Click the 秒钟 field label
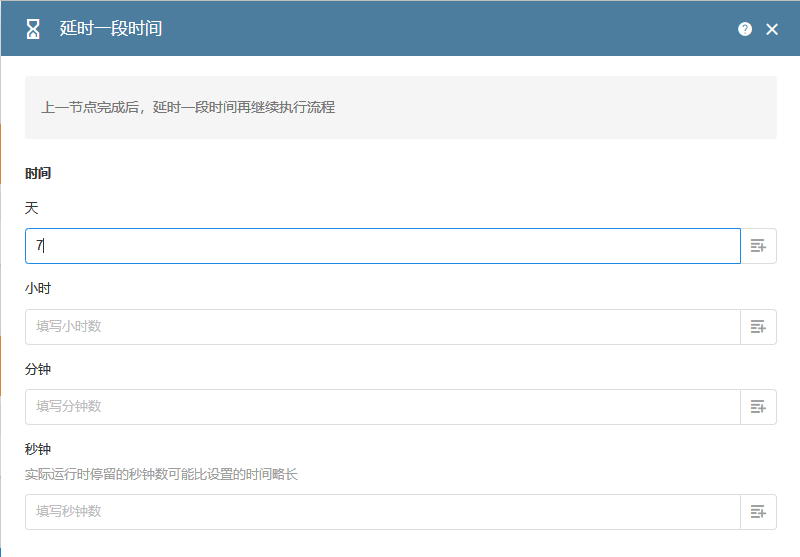Screen dimensions: 800x557 [38, 449]
